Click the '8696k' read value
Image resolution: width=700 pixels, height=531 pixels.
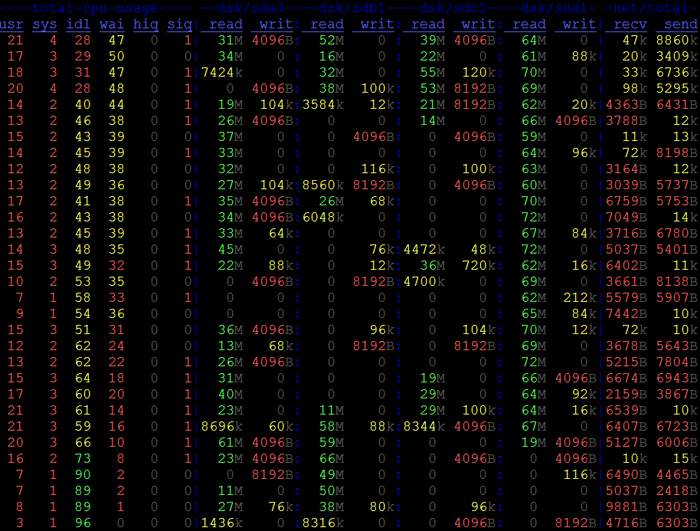click(x=222, y=426)
